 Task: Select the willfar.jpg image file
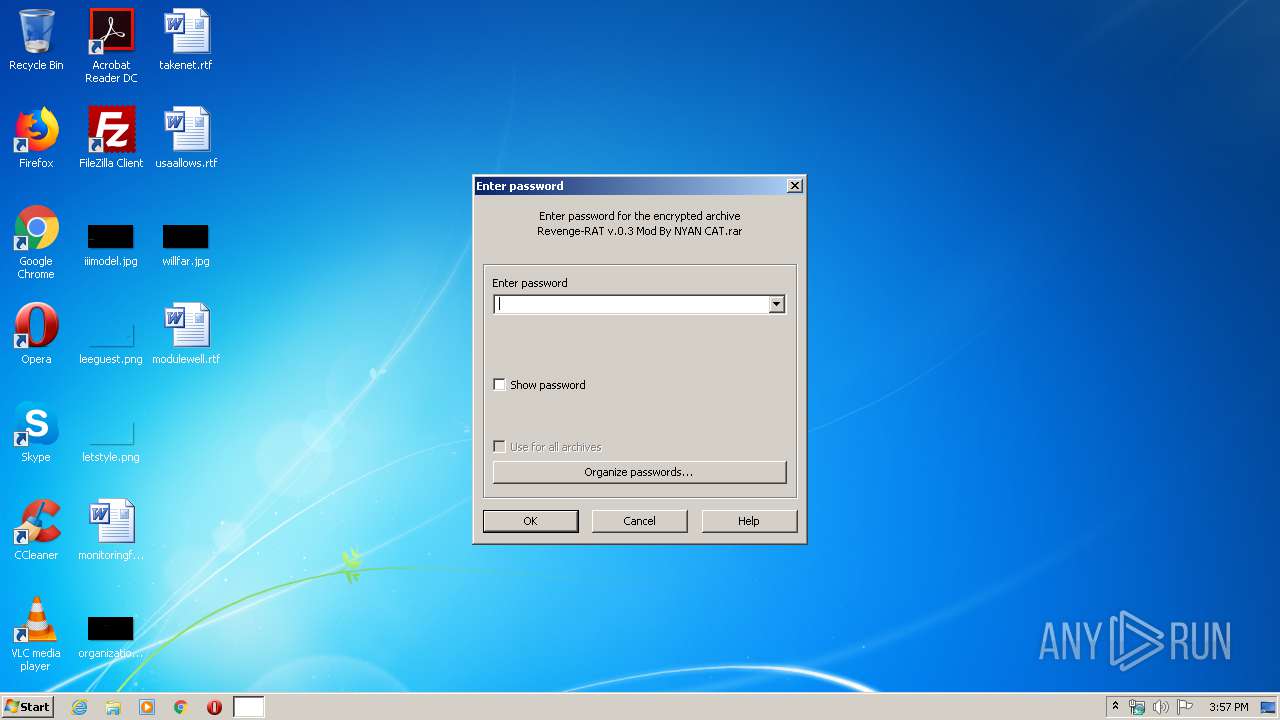pos(186,246)
